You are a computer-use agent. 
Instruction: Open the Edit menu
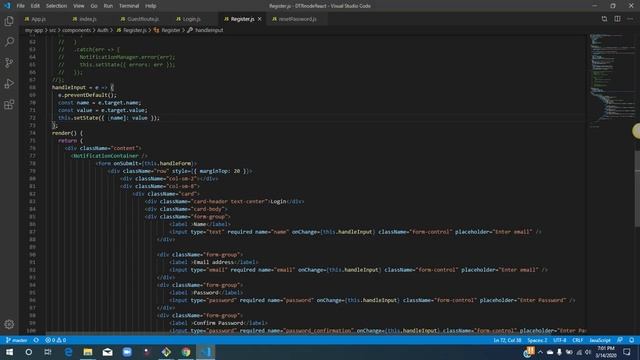pos(35,6)
